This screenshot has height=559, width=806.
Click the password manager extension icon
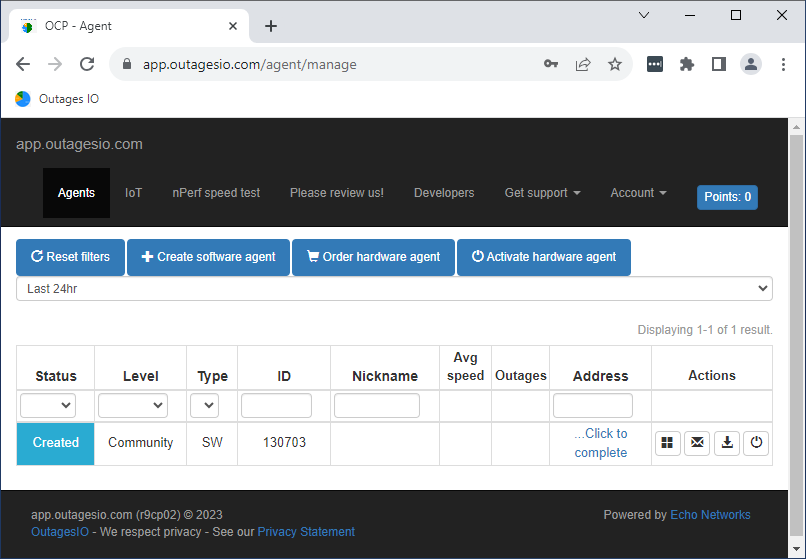click(655, 64)
